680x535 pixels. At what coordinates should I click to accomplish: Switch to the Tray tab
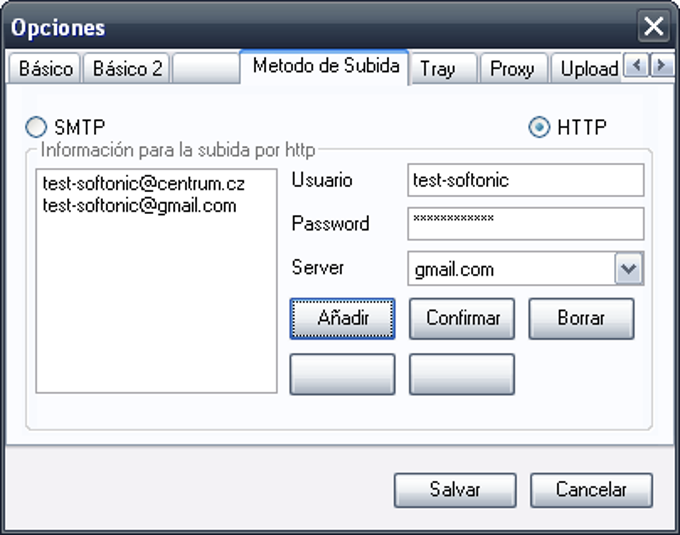[443, 69]
